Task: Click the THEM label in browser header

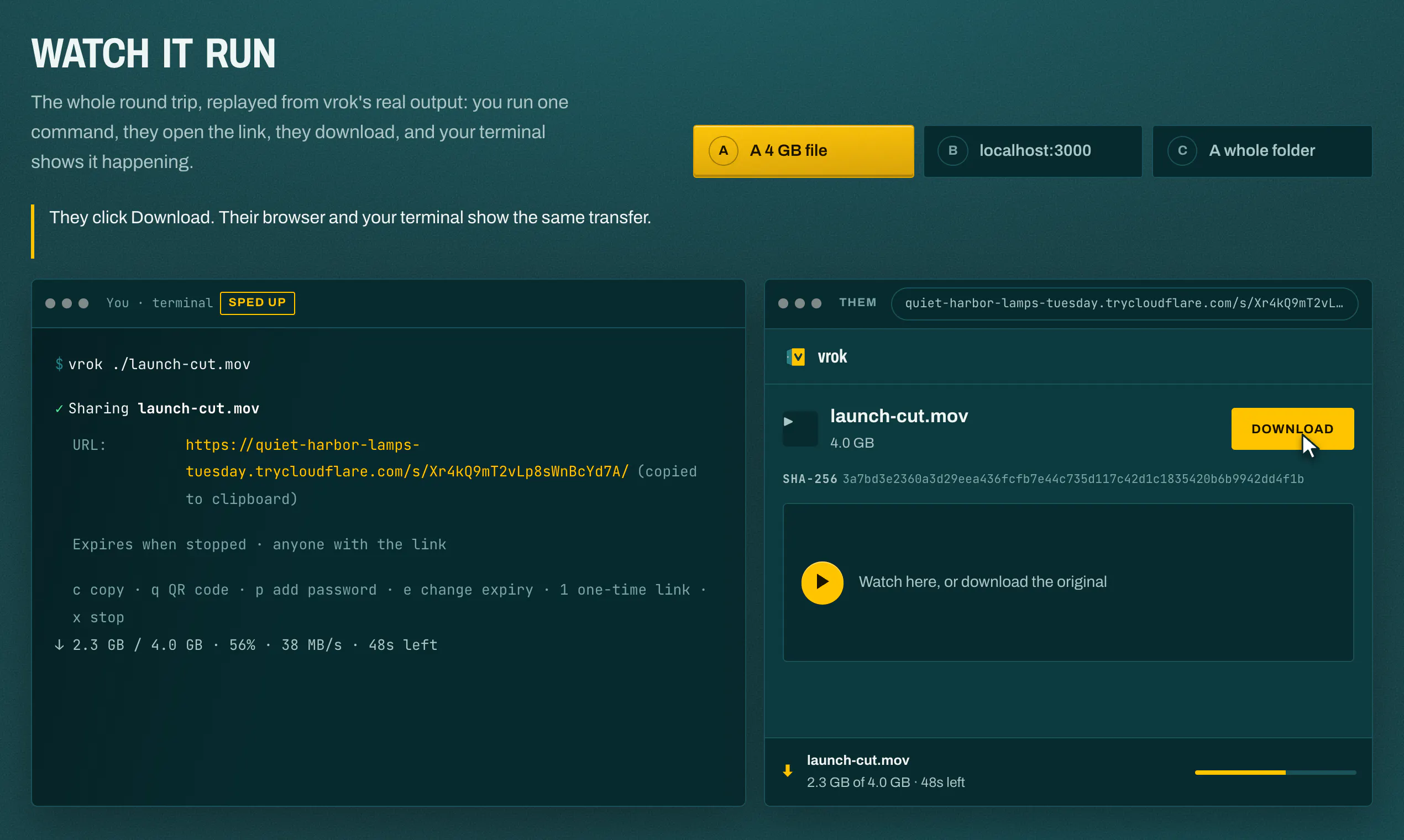Action: click(858, 303)
